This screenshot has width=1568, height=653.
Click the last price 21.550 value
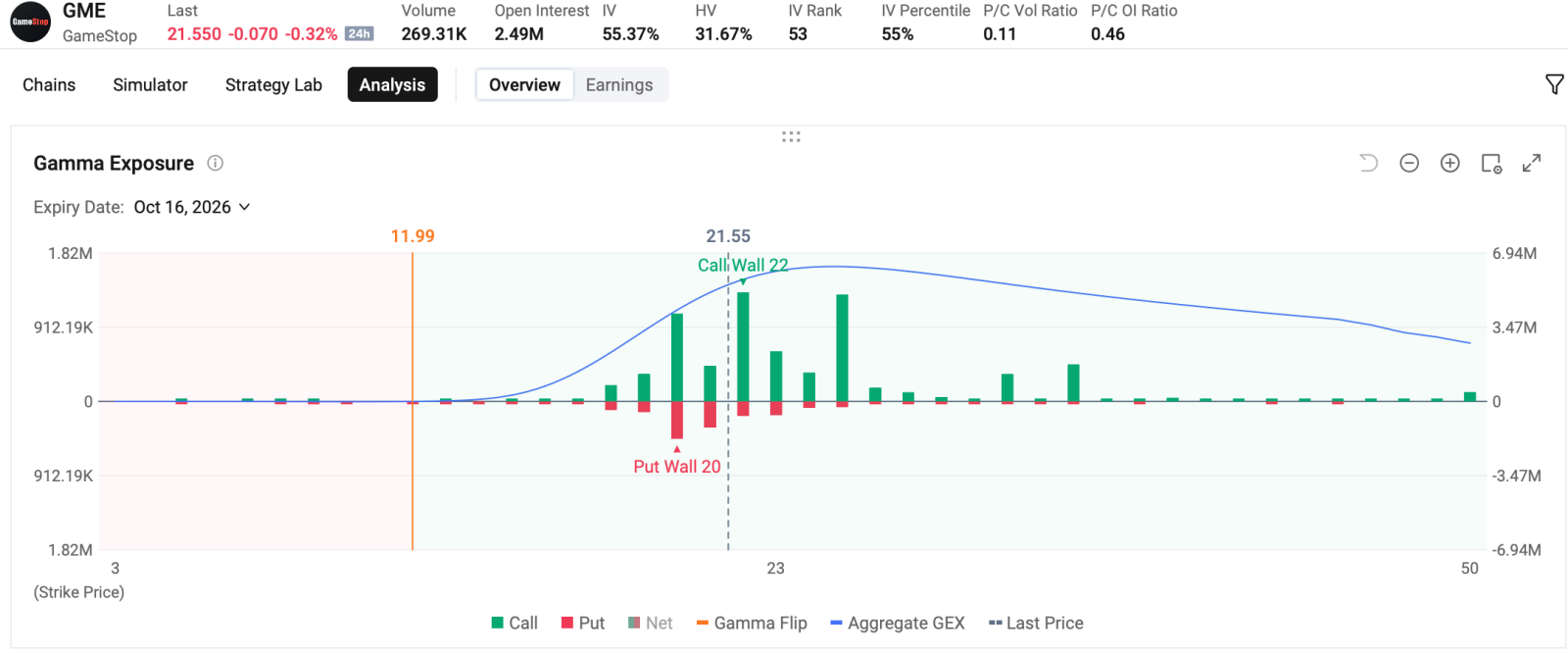[194, 33]
